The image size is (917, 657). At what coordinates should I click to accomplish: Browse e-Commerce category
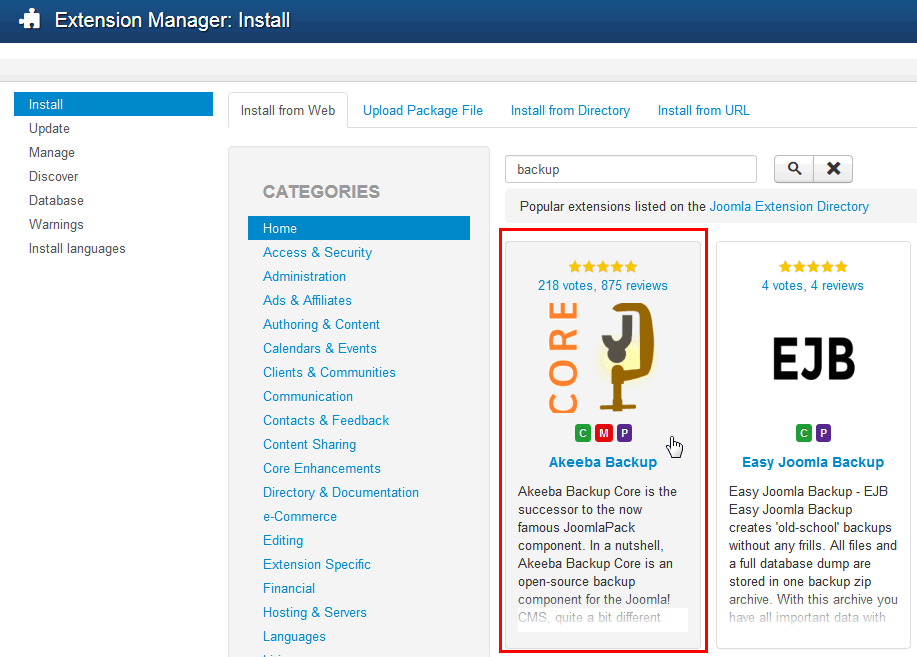point(300,516)
